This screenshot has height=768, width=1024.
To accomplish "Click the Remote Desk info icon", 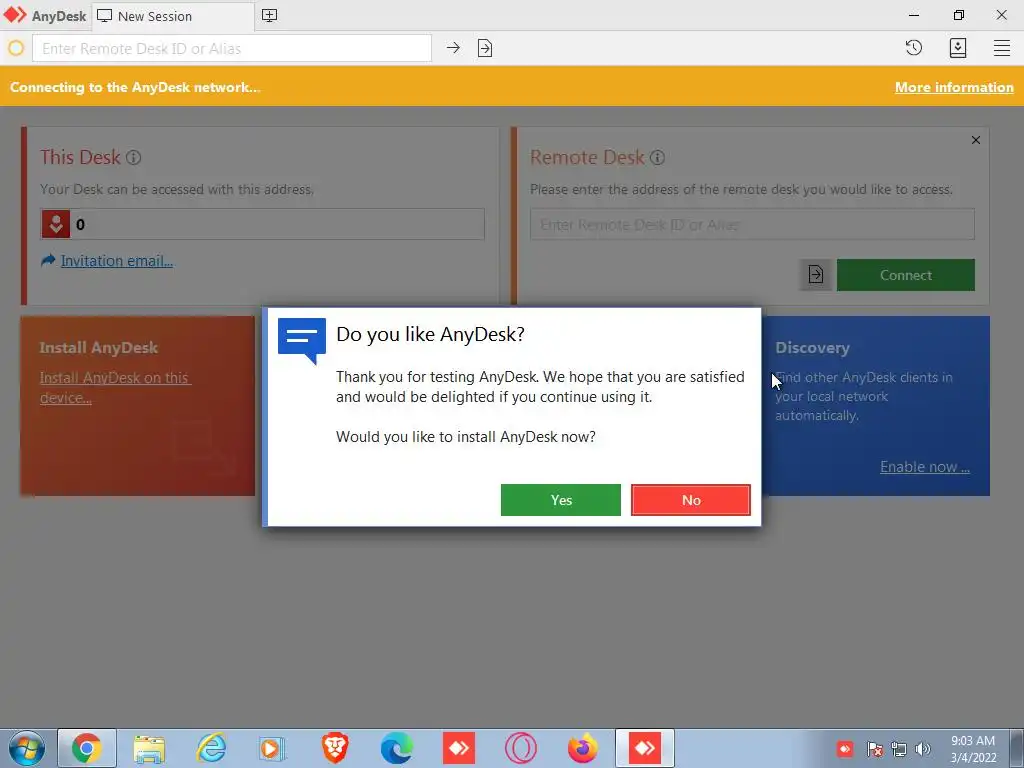I will pyautogui.click(x=658, y=157).
